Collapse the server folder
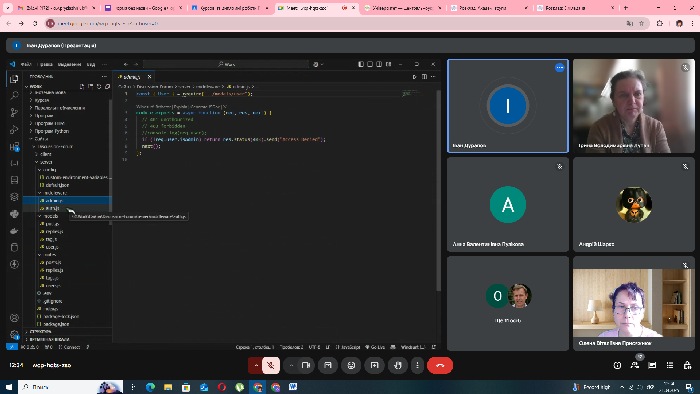Viewport: 700px width, 394px height. (46, 162)
